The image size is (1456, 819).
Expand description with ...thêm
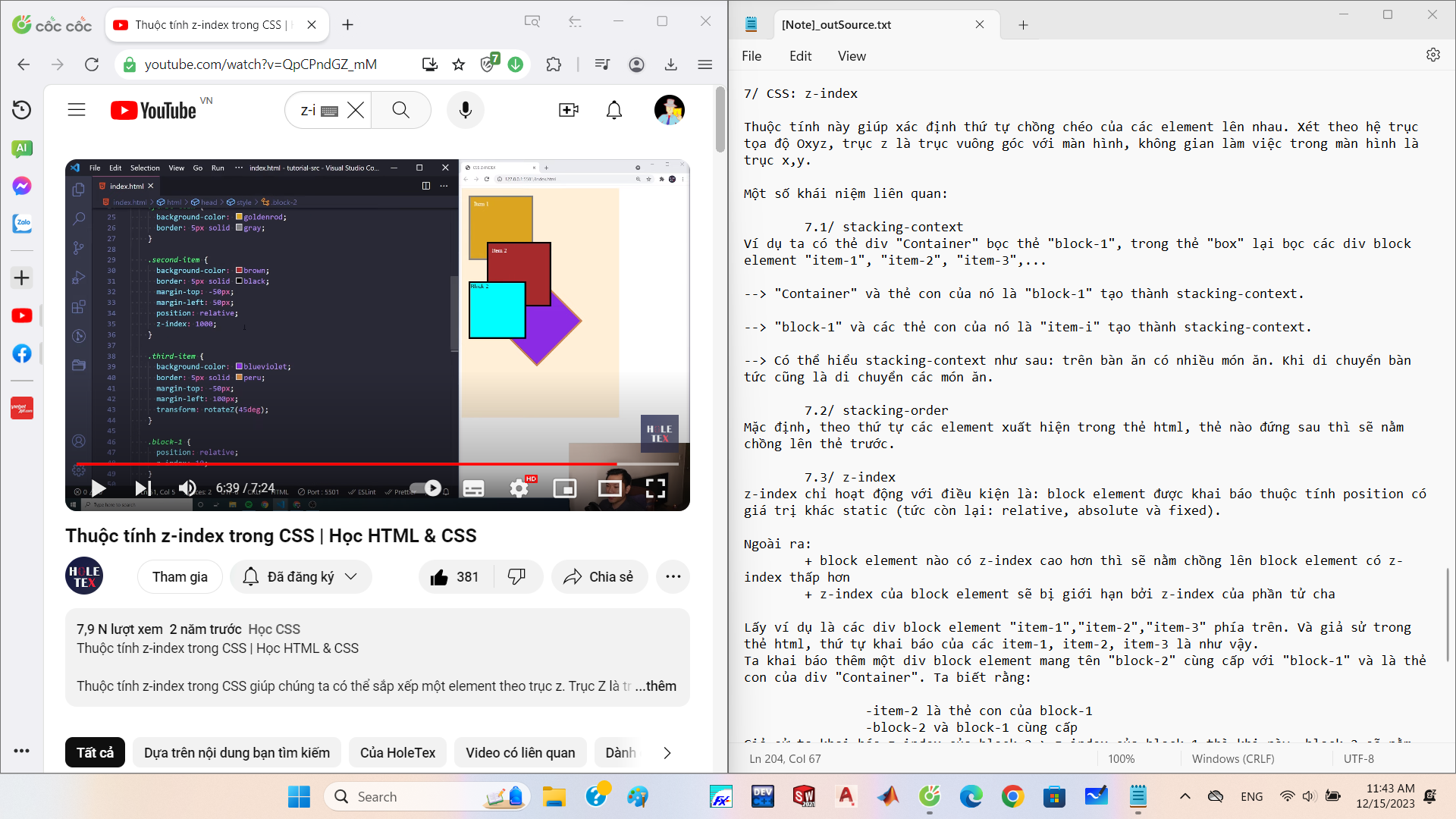656,686
